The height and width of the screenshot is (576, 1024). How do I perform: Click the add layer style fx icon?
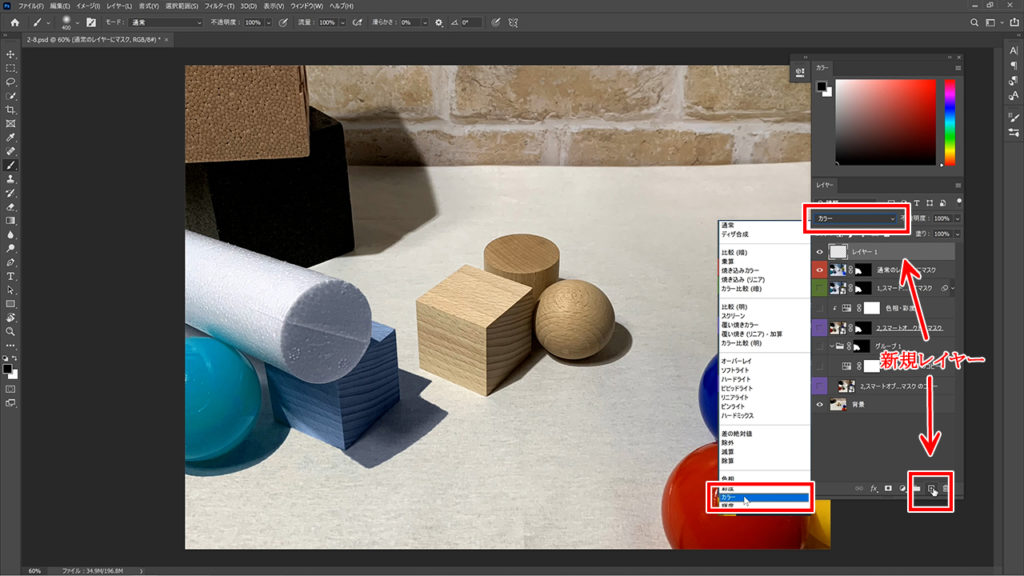(x=873, y=488)
